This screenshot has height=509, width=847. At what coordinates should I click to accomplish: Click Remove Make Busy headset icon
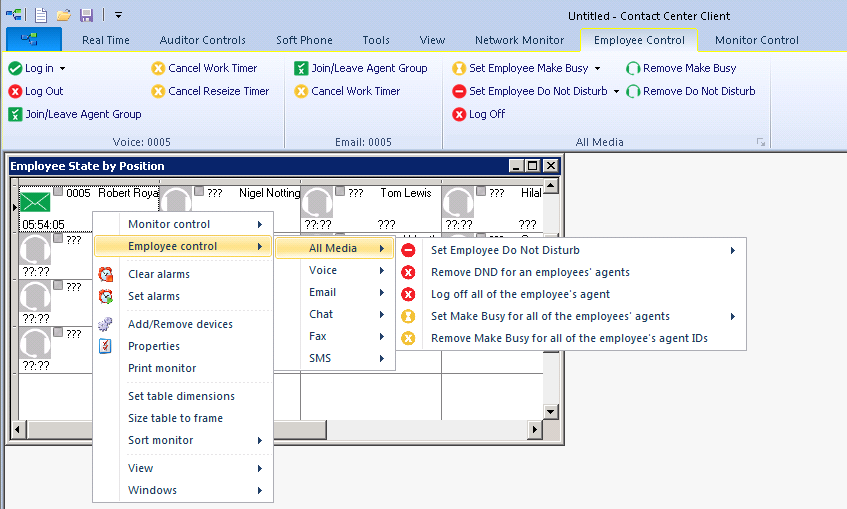click(633, 68)
